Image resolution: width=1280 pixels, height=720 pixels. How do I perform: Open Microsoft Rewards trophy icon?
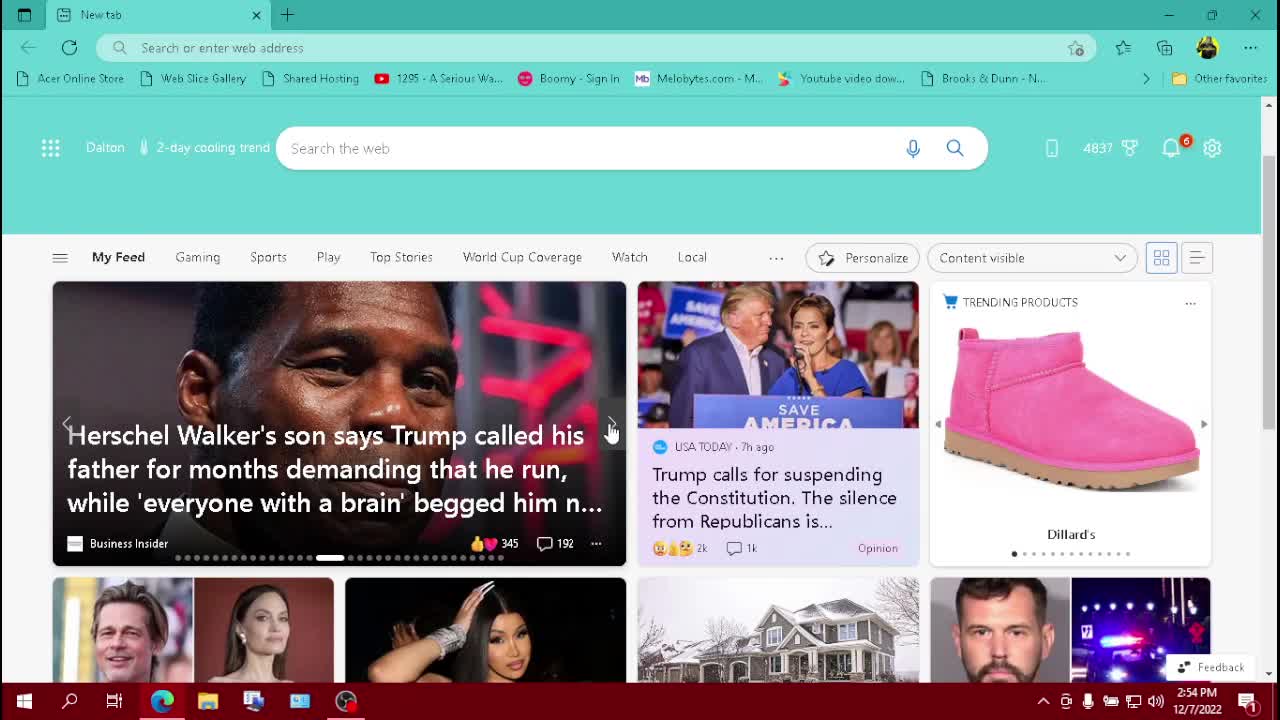point(1129,148)
